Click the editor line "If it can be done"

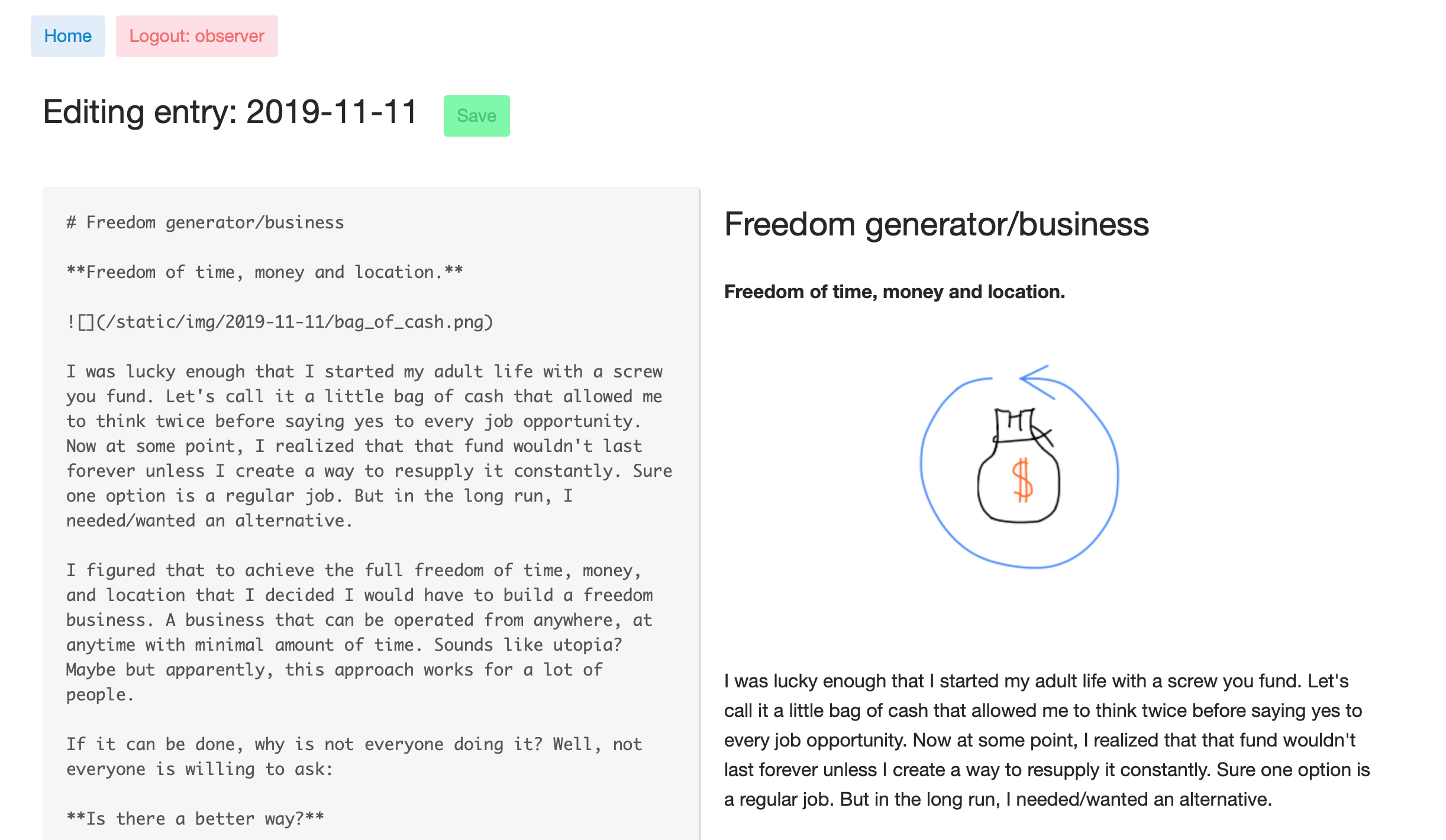click(353, 745)
